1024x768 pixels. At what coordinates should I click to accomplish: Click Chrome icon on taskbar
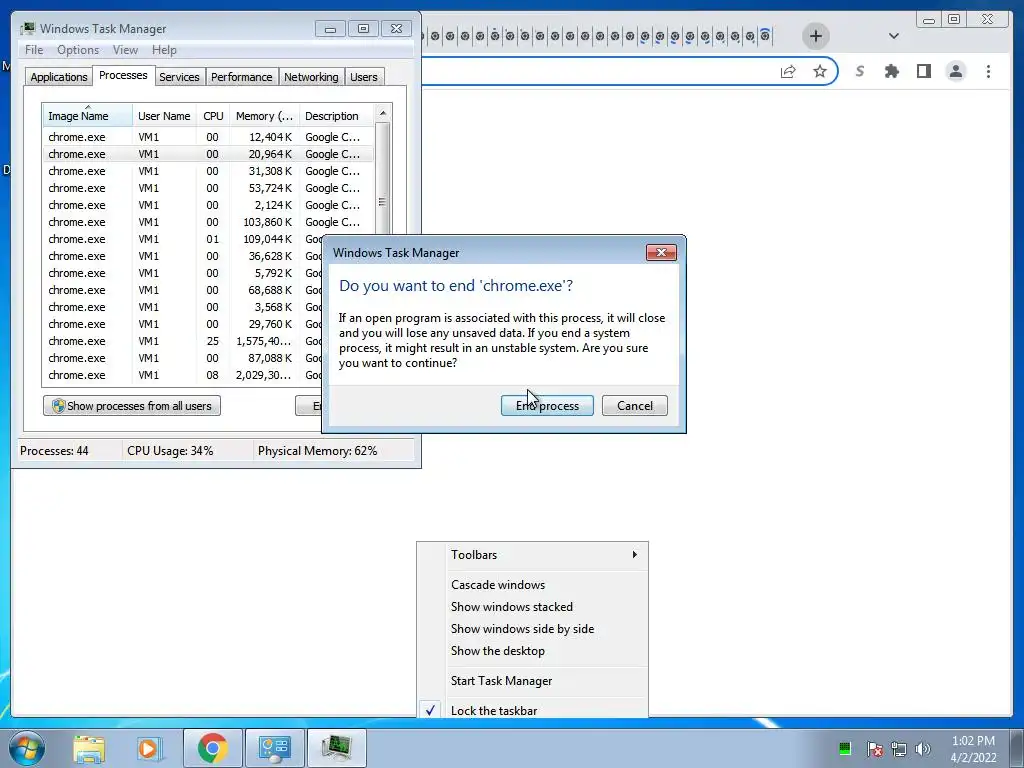pyautogui.click(x=212, y=748)
